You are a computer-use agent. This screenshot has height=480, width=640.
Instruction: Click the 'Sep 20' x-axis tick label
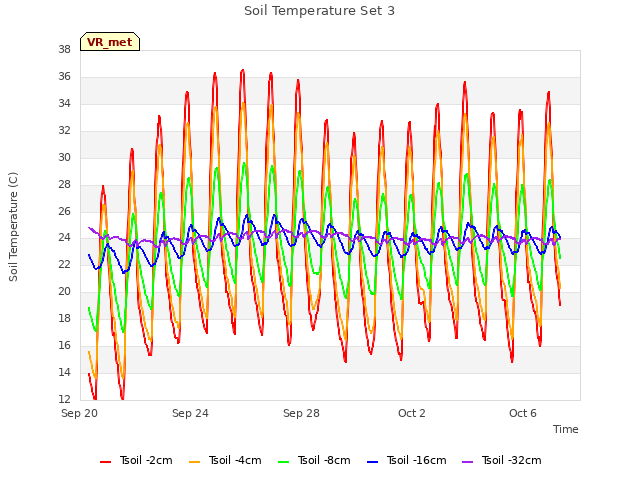click(x=80, y=413)
